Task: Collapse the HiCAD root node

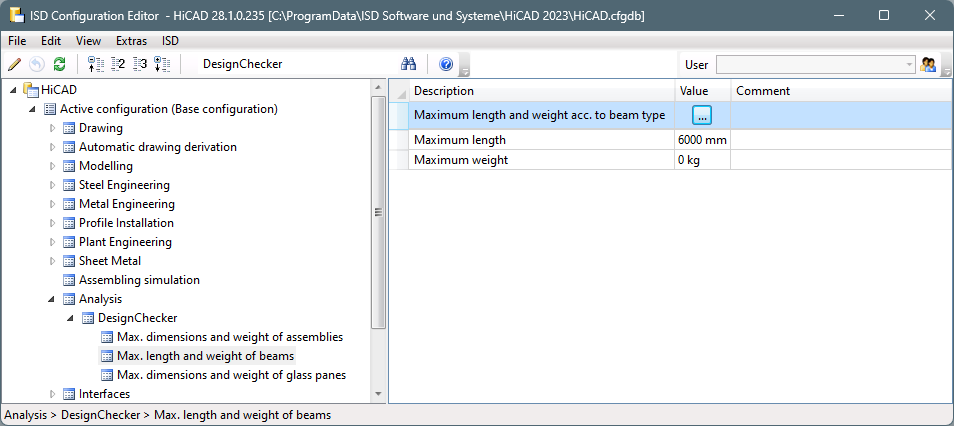Action: 13,90
